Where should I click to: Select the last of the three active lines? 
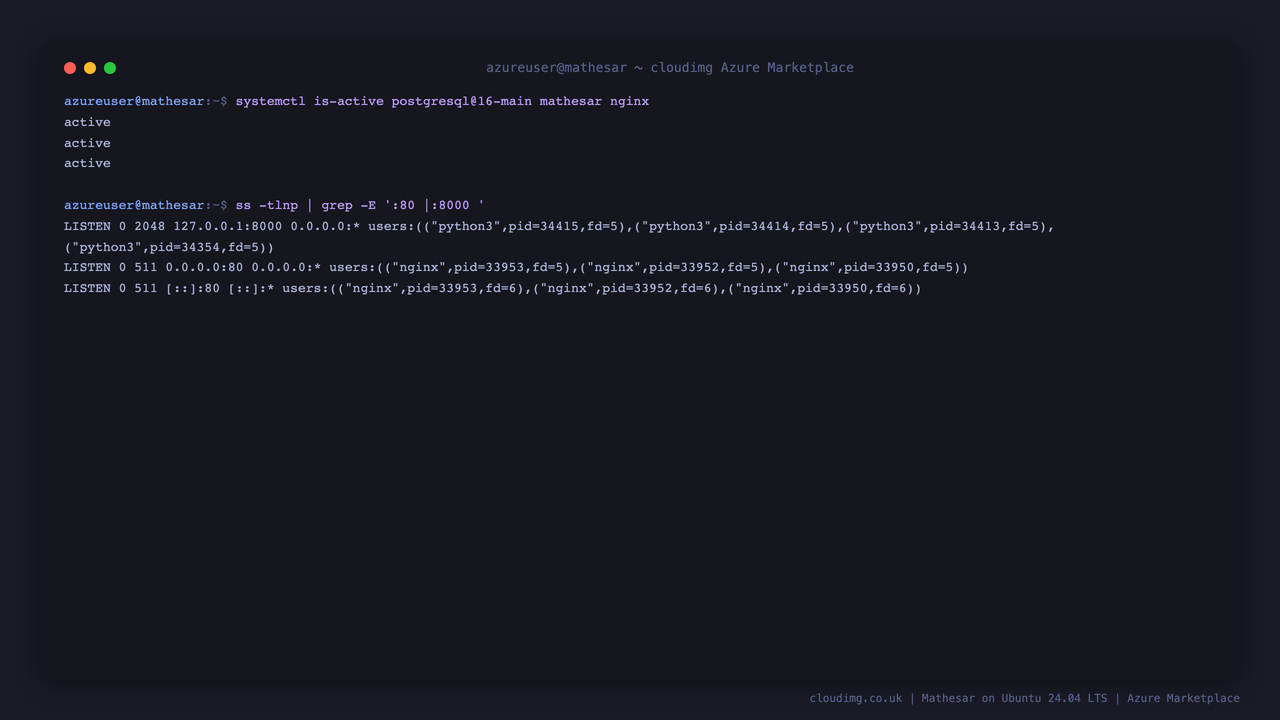point(88,163)
